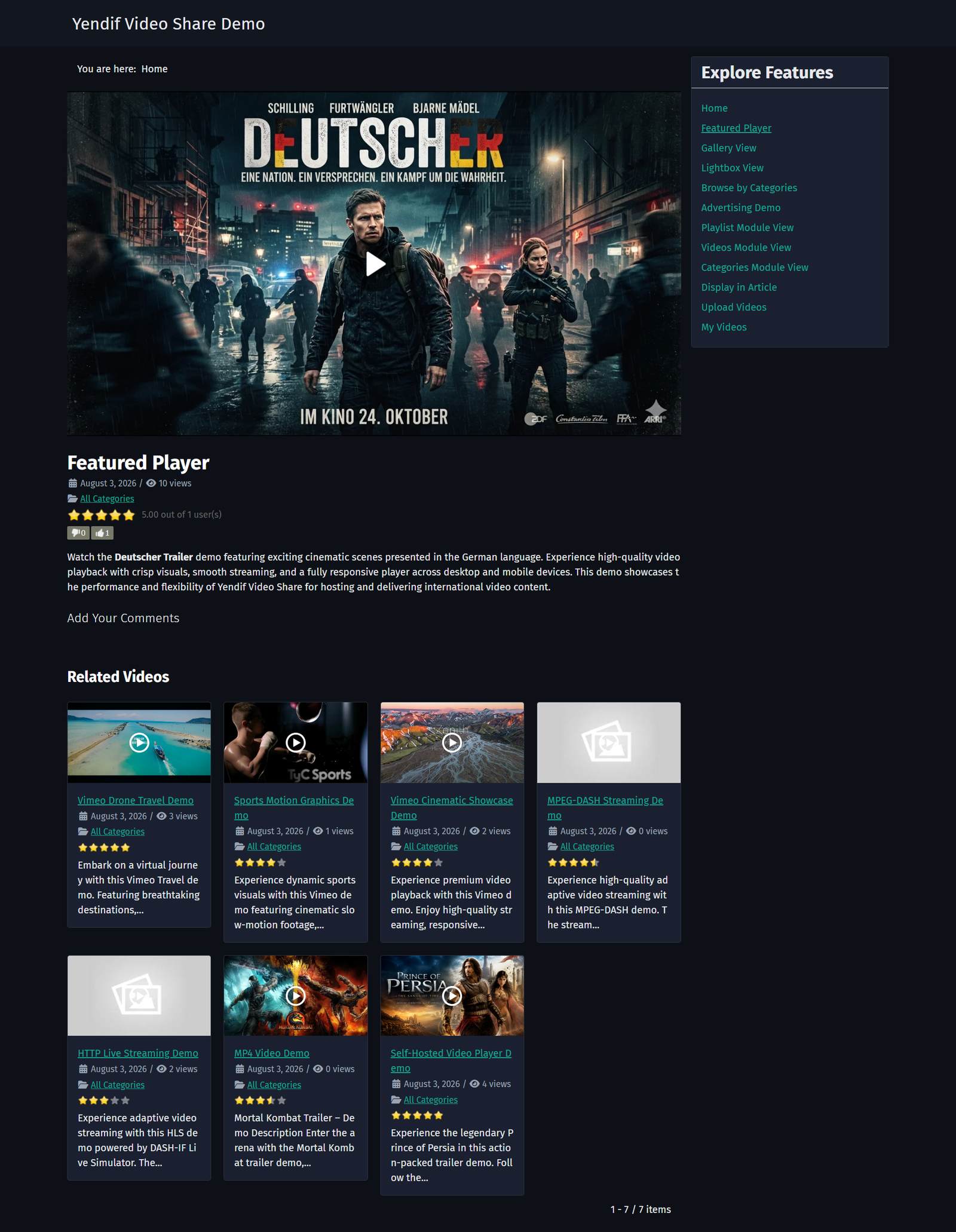This screenshot has height=1232, width=956.
Task: Open Advertising Demo menu item
Action: tap(741, 208)
